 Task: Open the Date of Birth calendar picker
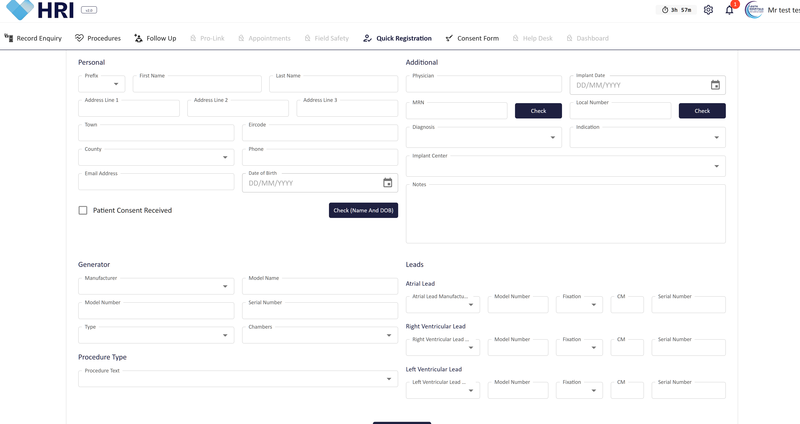click(x=388, y=183)
